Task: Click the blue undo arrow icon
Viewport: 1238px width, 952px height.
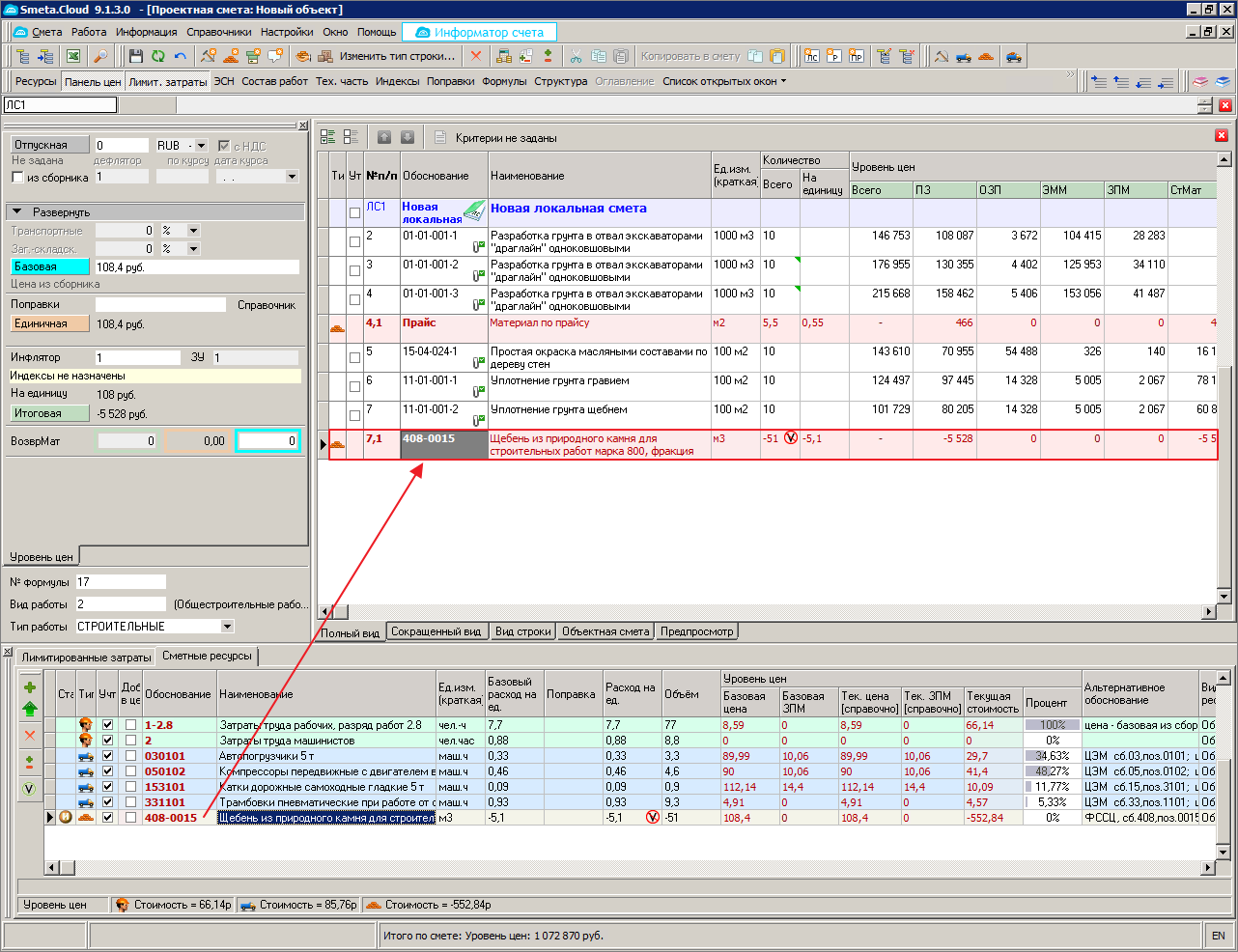Action: pyautogui.click(x=180, y=56)
